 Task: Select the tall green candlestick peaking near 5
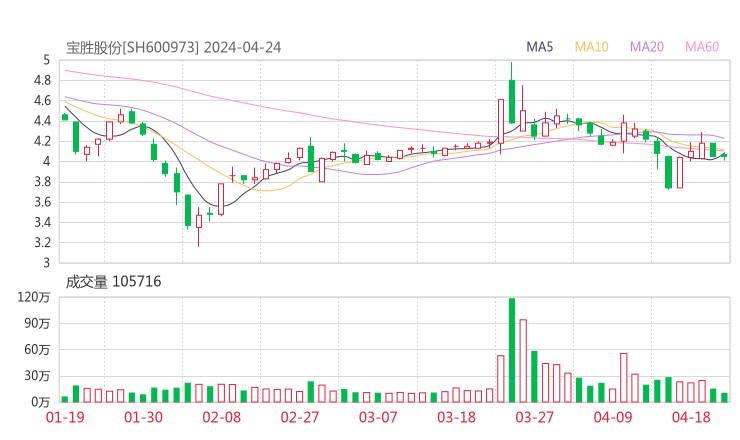tap(512, 93)
